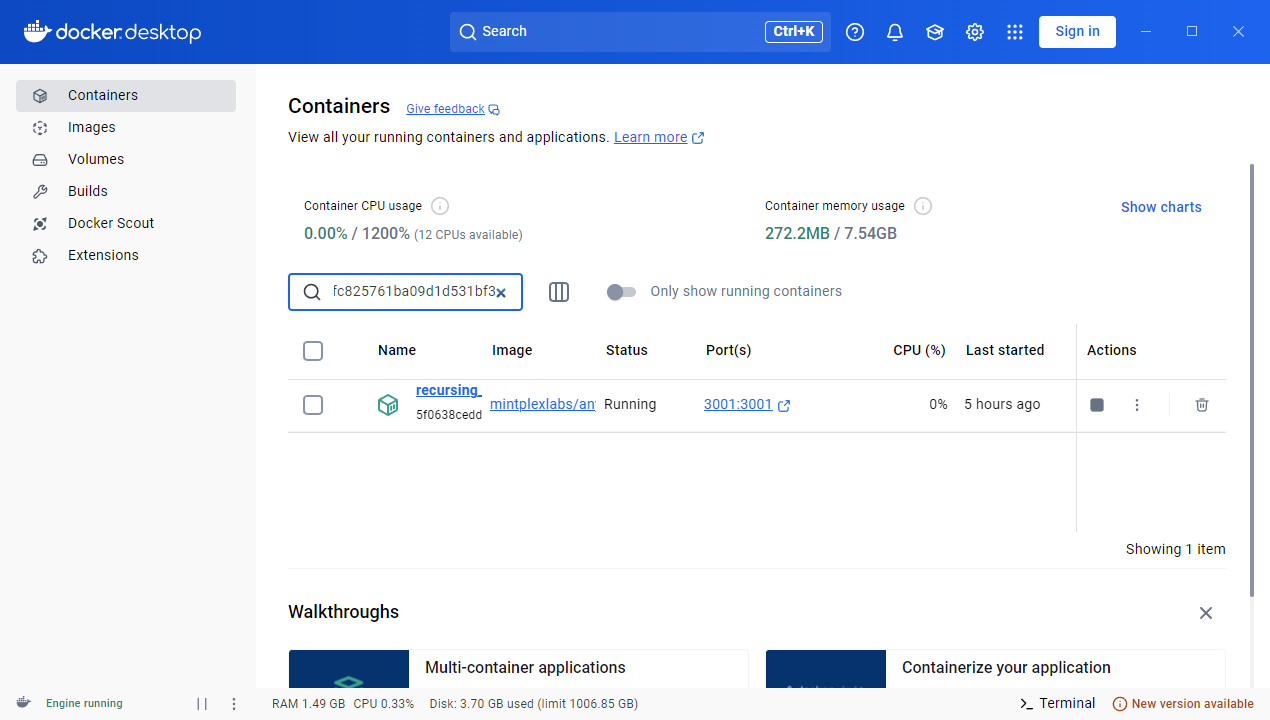
Task: Check the recursing container row checkbox
Action: [313, 405]
